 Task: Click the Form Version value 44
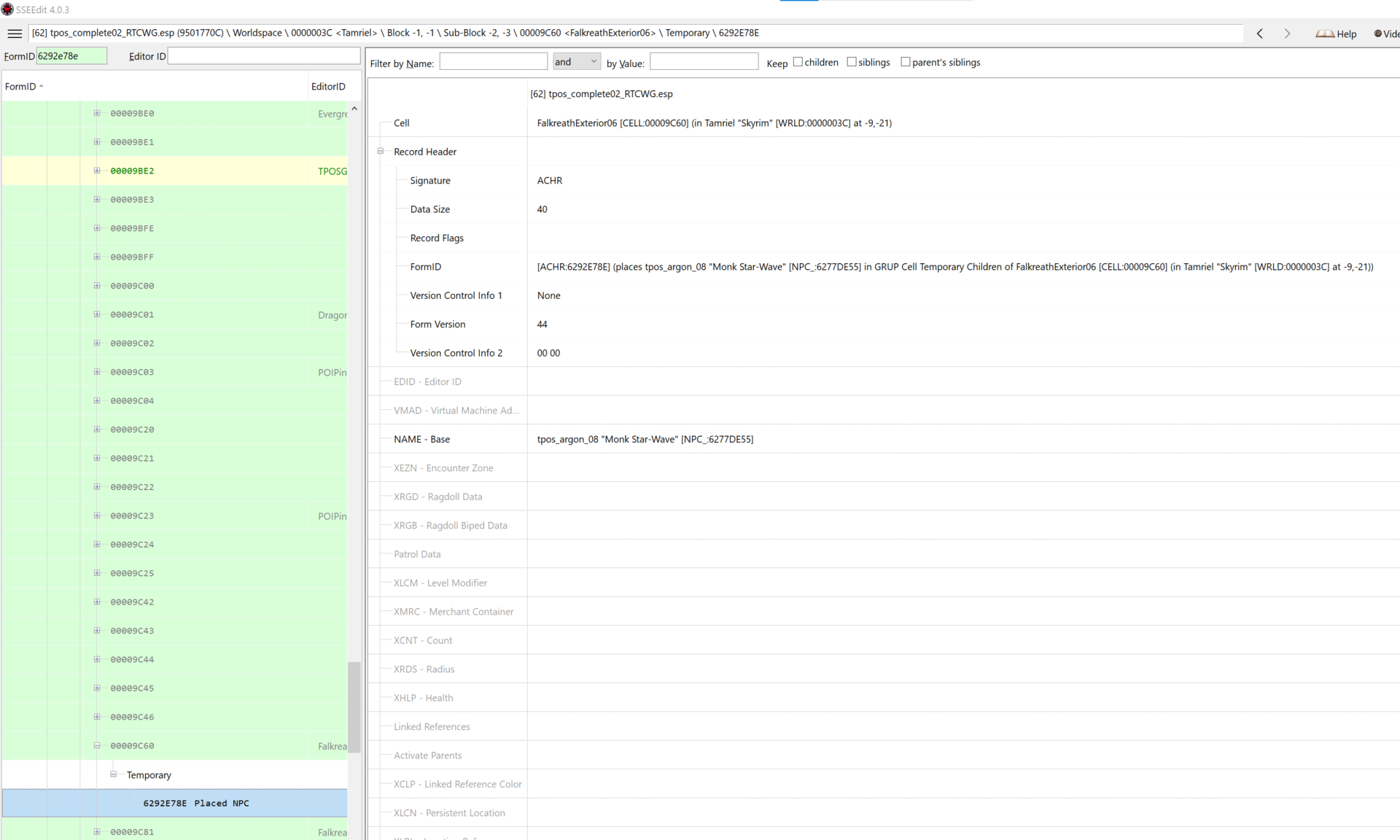542,324
